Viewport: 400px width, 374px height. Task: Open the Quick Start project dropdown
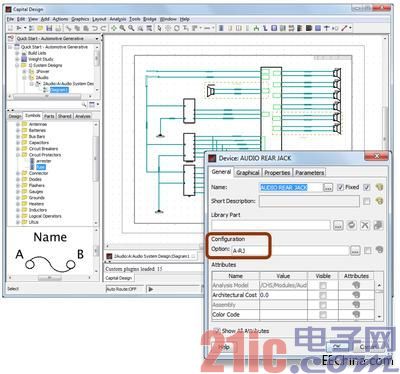point(97,39)
